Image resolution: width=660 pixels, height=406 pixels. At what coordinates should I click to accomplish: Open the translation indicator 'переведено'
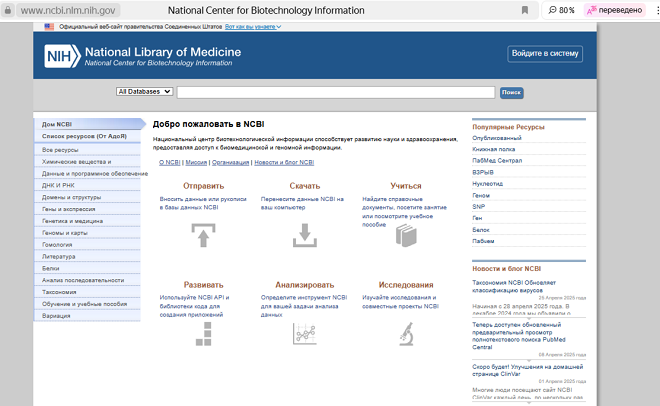click(x=615, y=10)
